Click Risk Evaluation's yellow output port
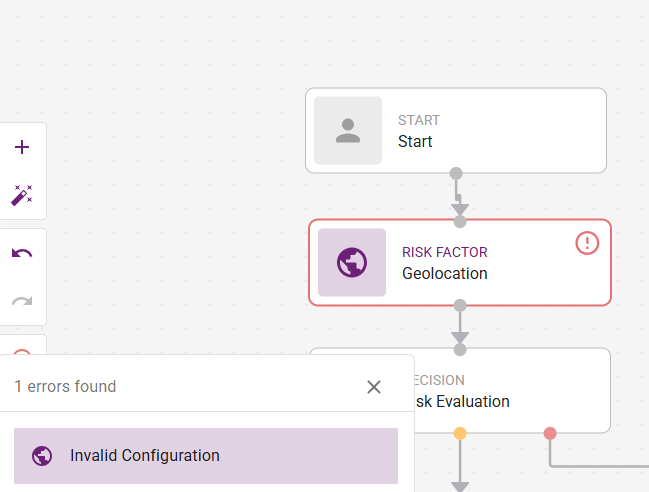649x492 pixels. 460,433
